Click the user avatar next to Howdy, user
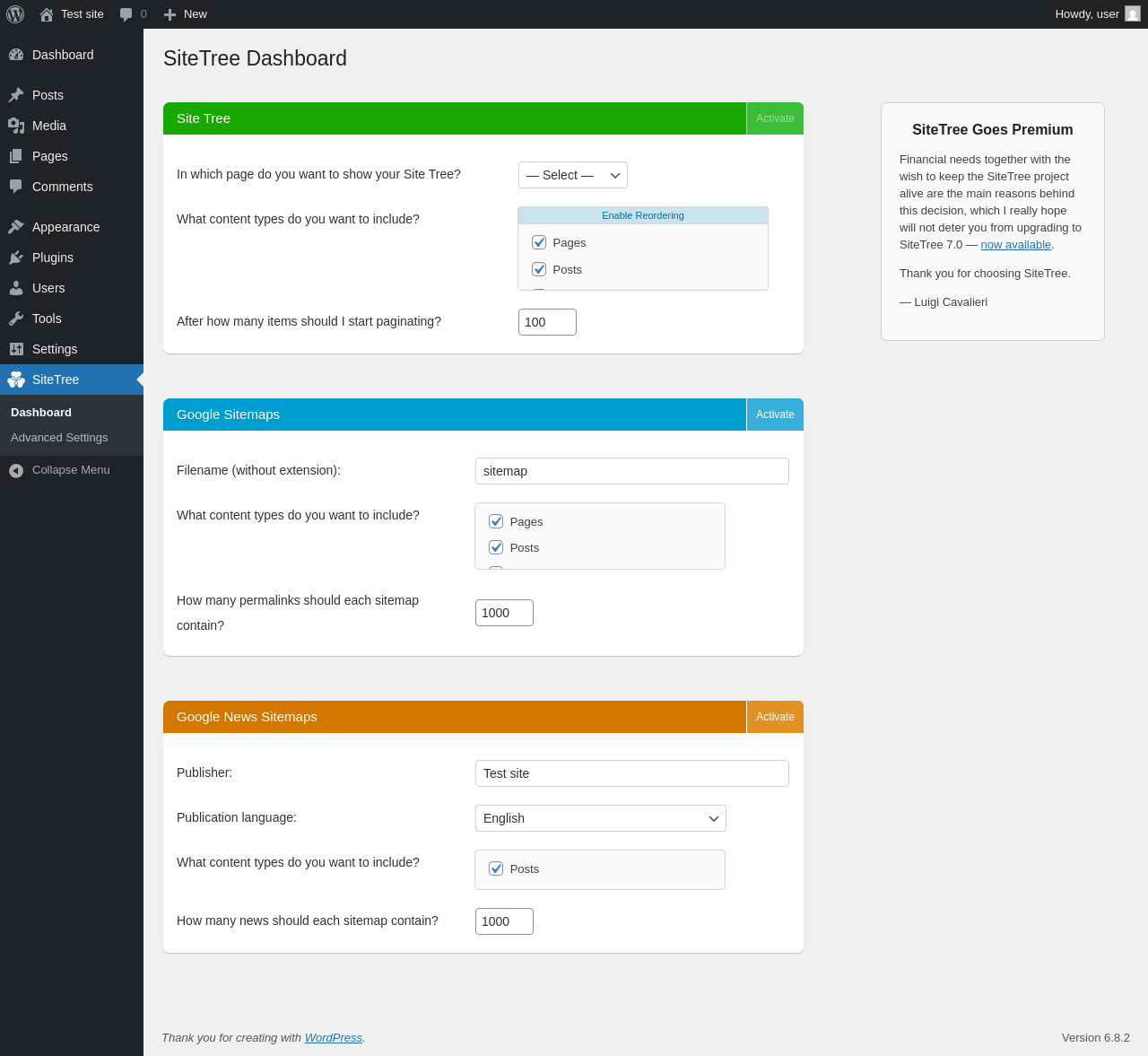Image resolution: width=1148 pixels, height=1056 pixels. [1133, 14]
